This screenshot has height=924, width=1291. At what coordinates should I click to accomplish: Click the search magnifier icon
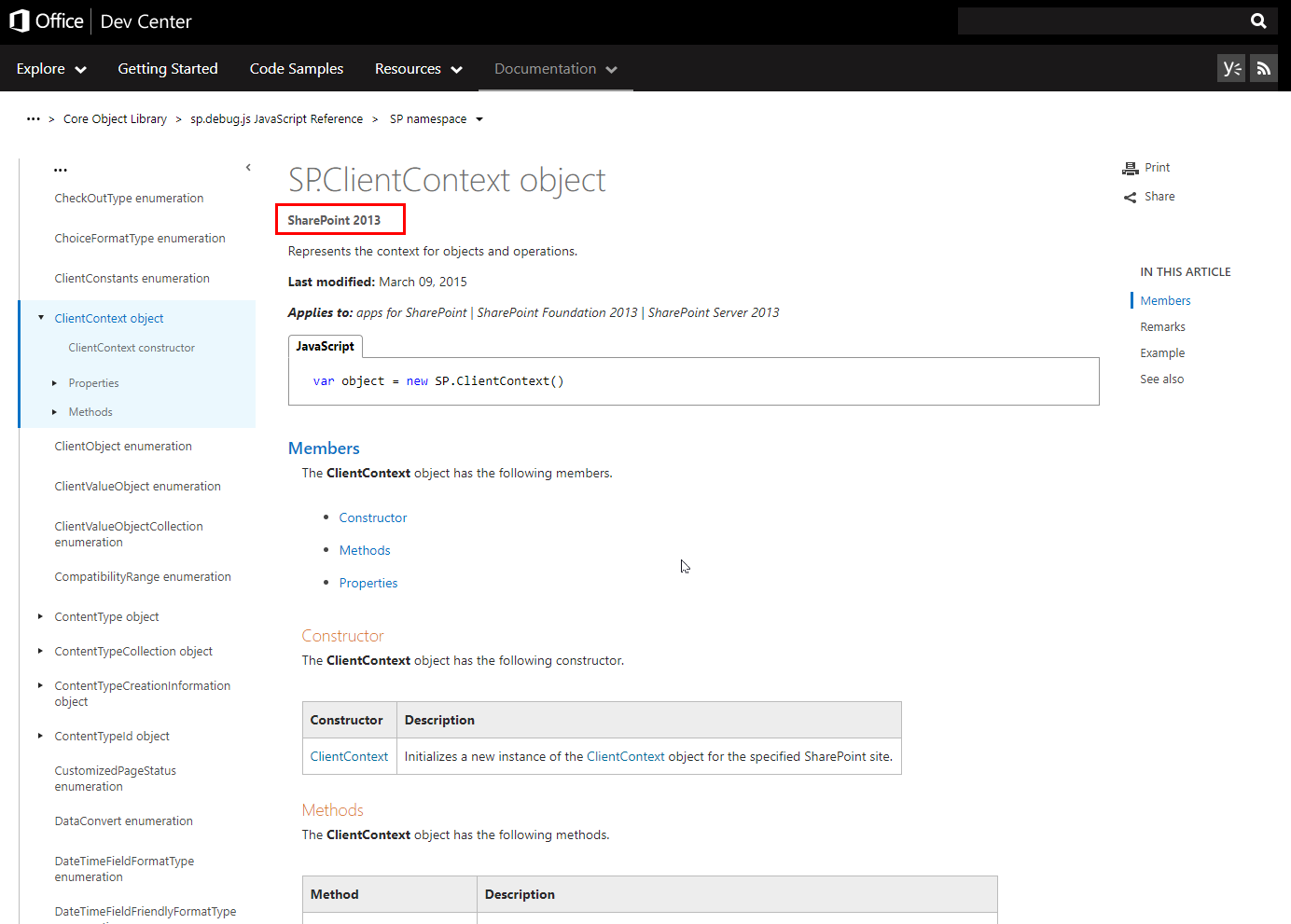point(1258,21)
